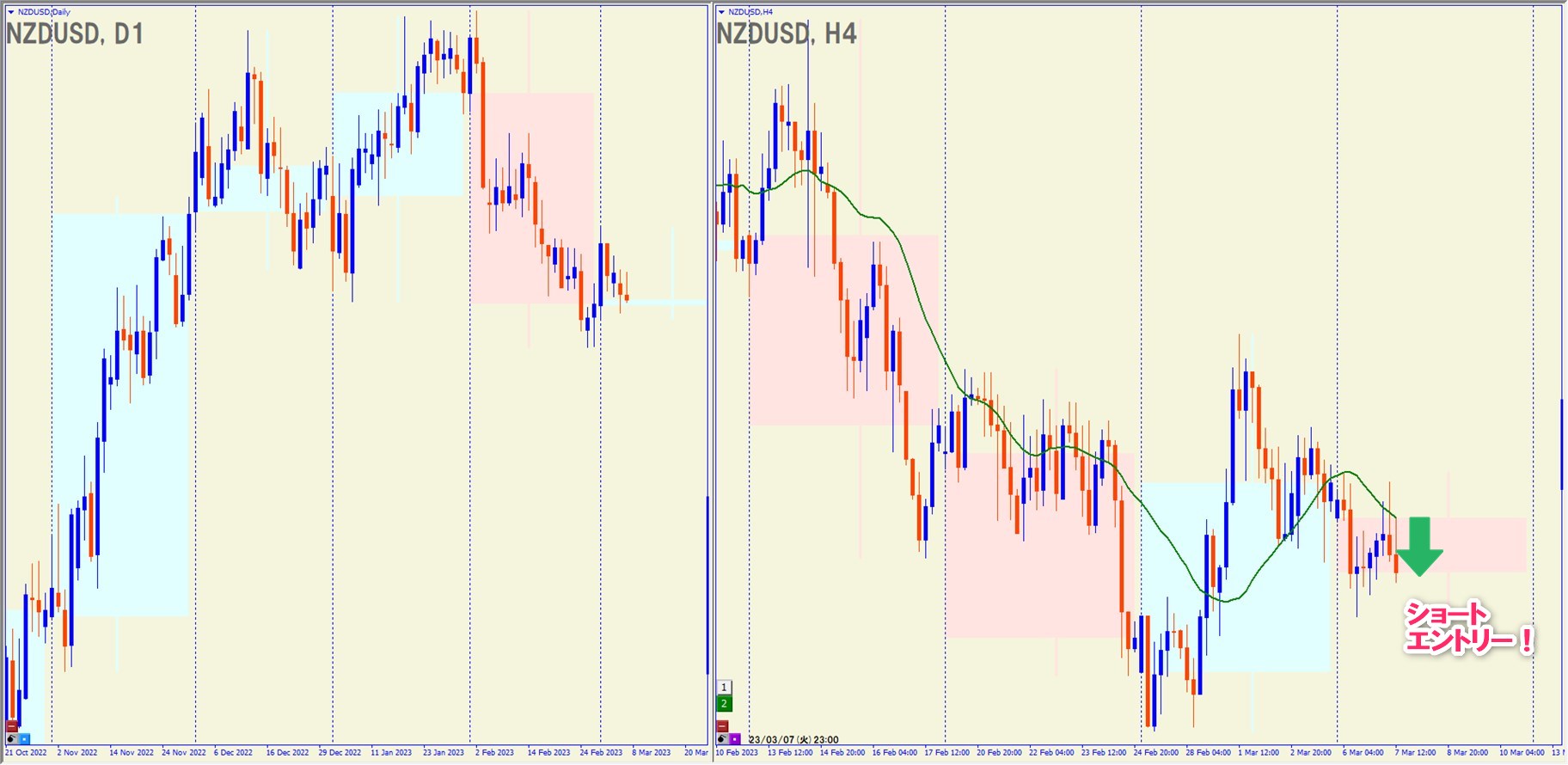Click blue square icon on D1 chart
This screenshot has width=1568, height=765.
coord(24,738)
